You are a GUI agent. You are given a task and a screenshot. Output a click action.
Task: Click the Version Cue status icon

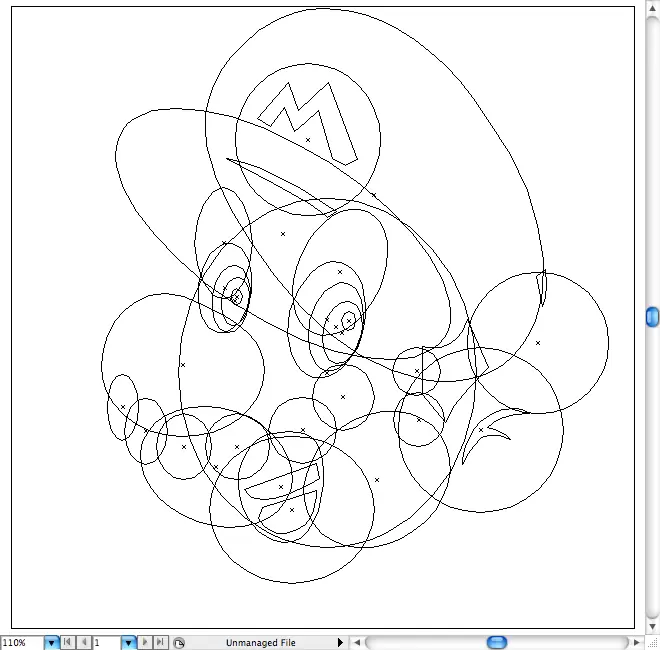(179, 643)
